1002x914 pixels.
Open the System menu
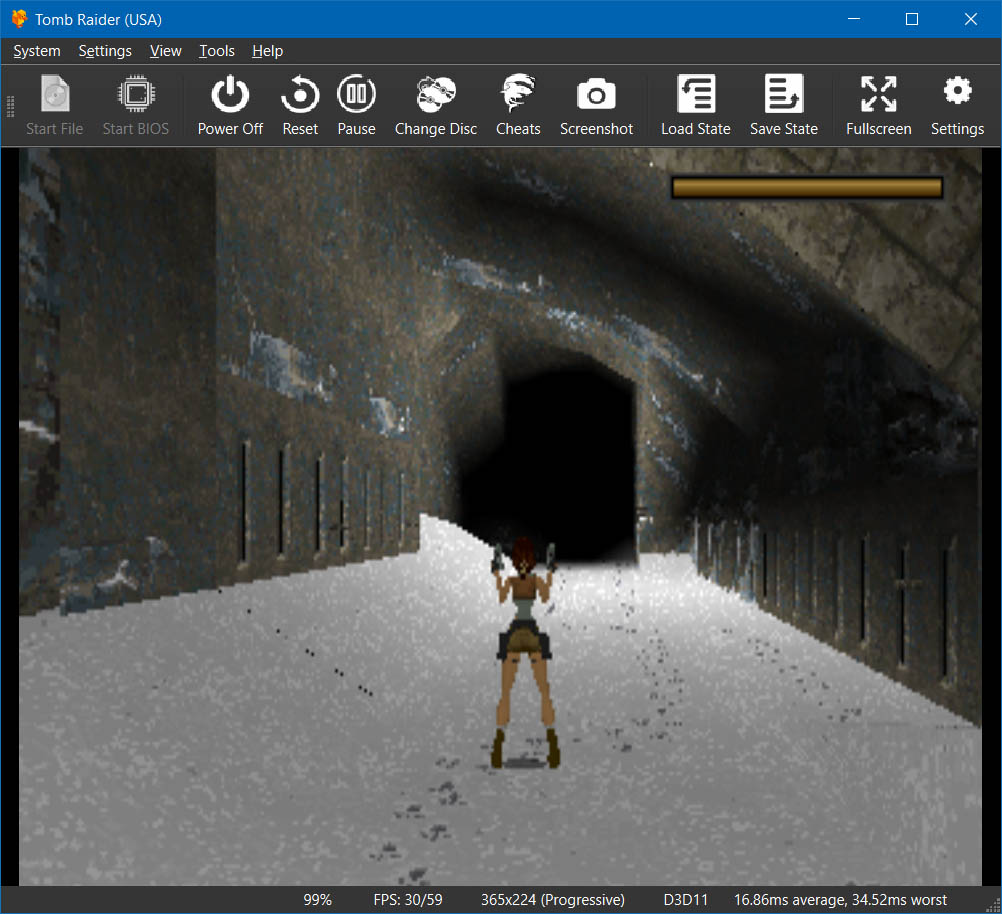37,51
